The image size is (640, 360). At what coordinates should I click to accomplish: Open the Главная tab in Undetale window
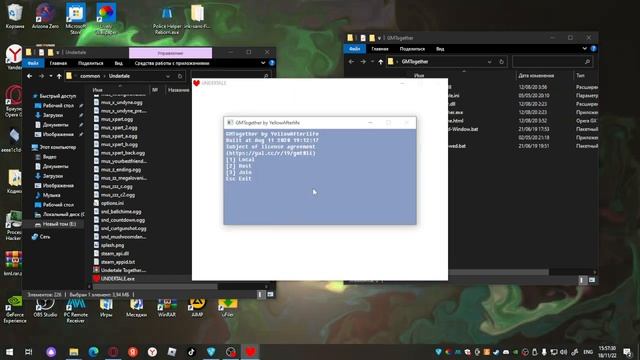pos(58,63)
